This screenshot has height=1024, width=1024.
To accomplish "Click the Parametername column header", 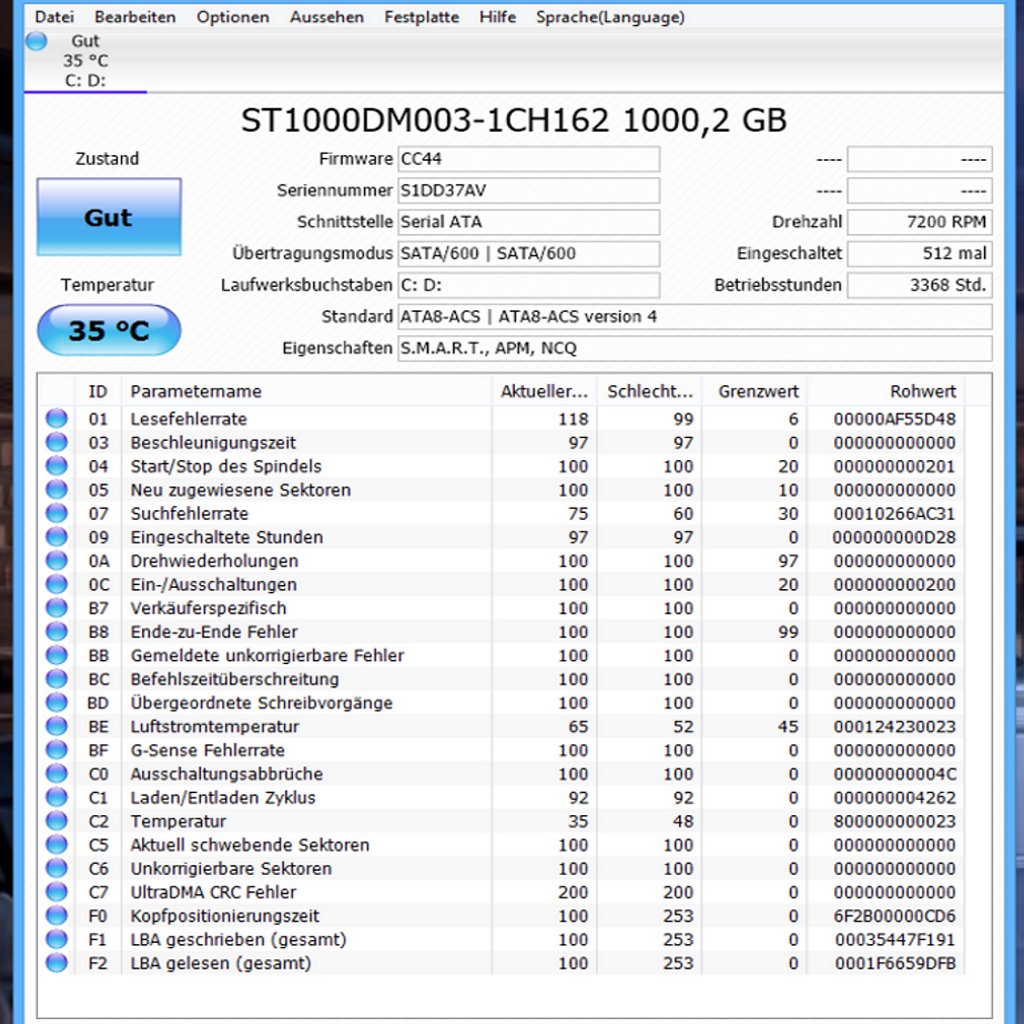I will click(307, 391).
